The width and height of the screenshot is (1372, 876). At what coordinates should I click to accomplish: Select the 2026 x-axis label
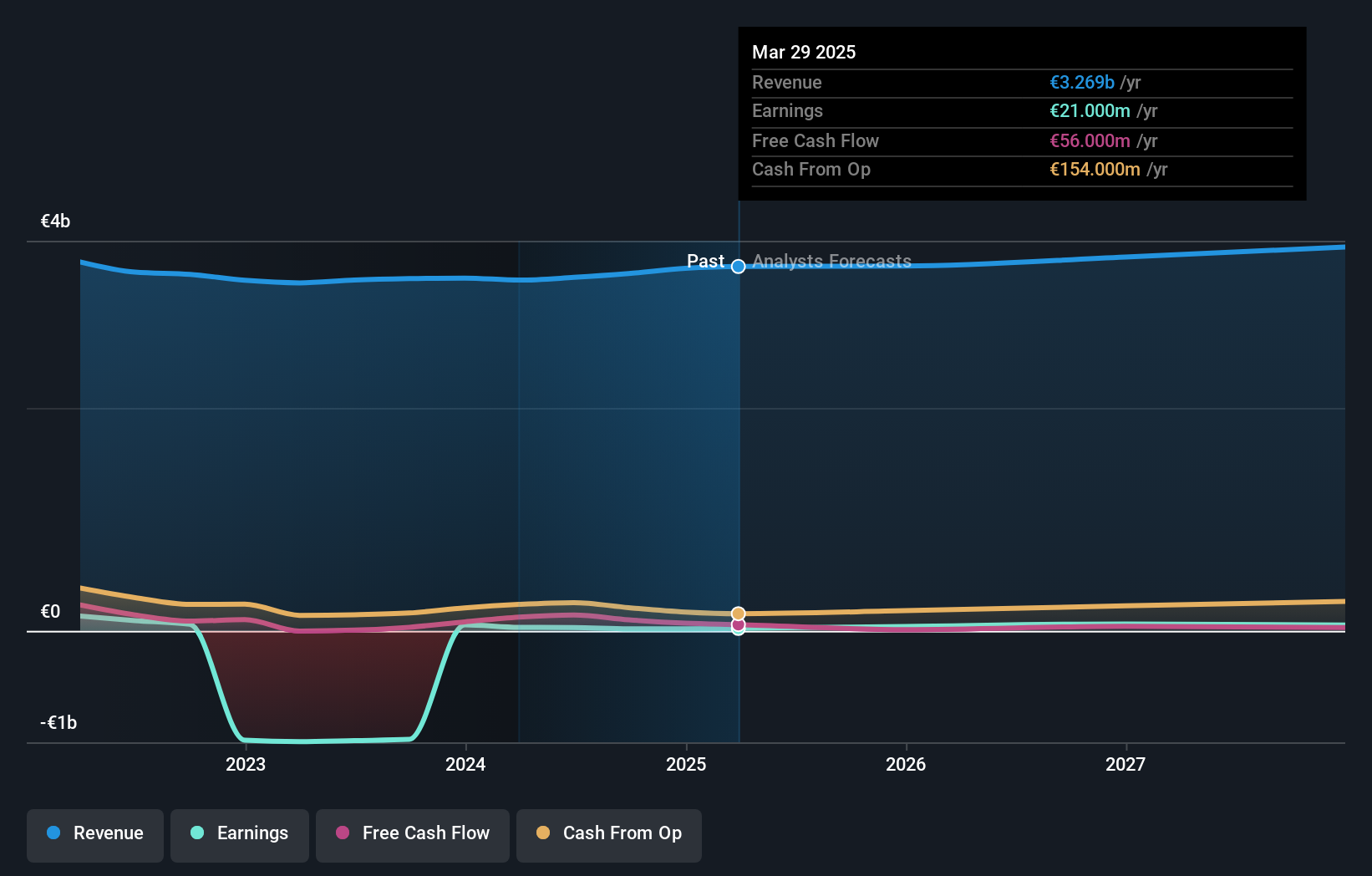coord(906,764)
